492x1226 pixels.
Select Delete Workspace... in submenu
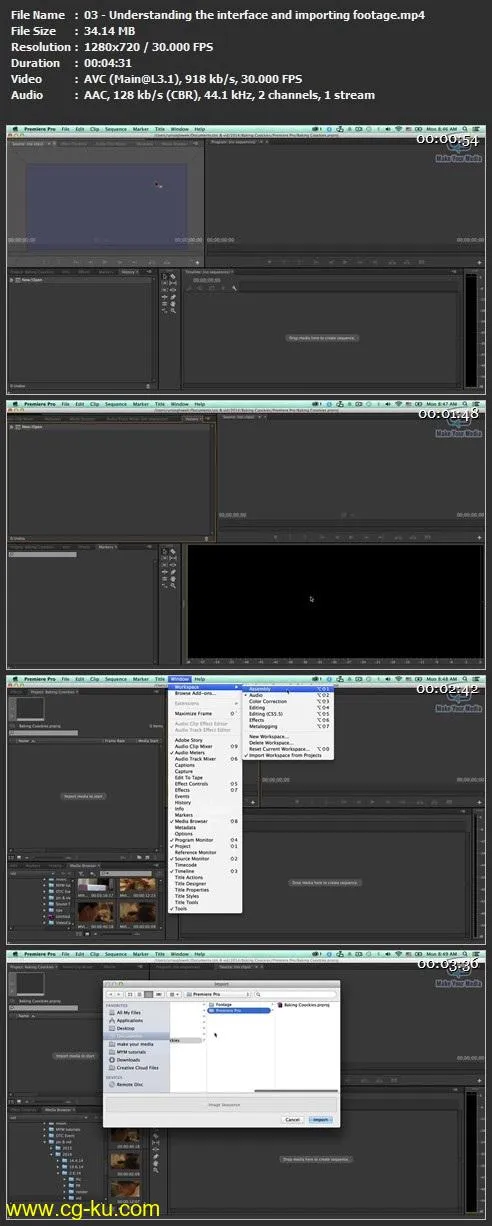pyautogui.click(x=288, y=743)
